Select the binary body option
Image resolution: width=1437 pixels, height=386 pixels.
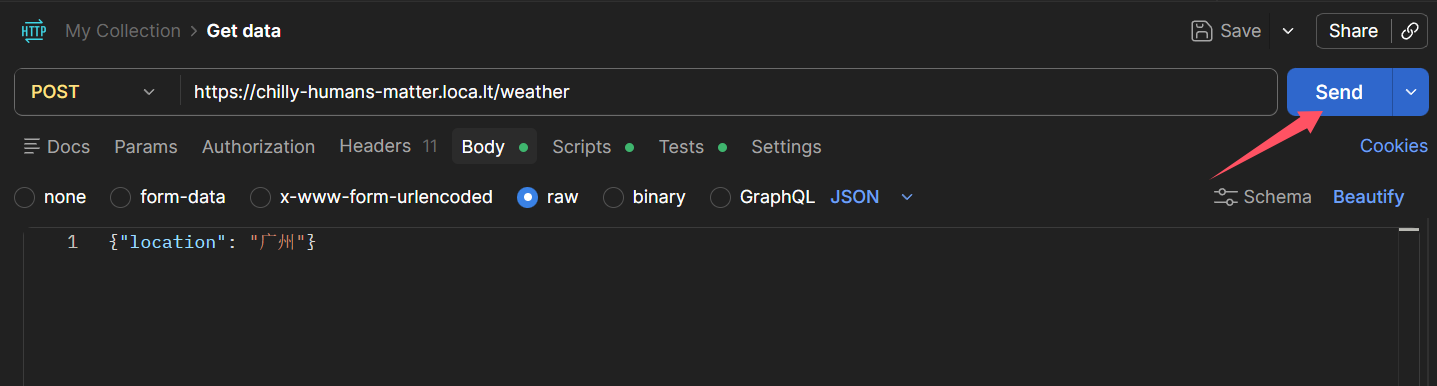point(613,197)
